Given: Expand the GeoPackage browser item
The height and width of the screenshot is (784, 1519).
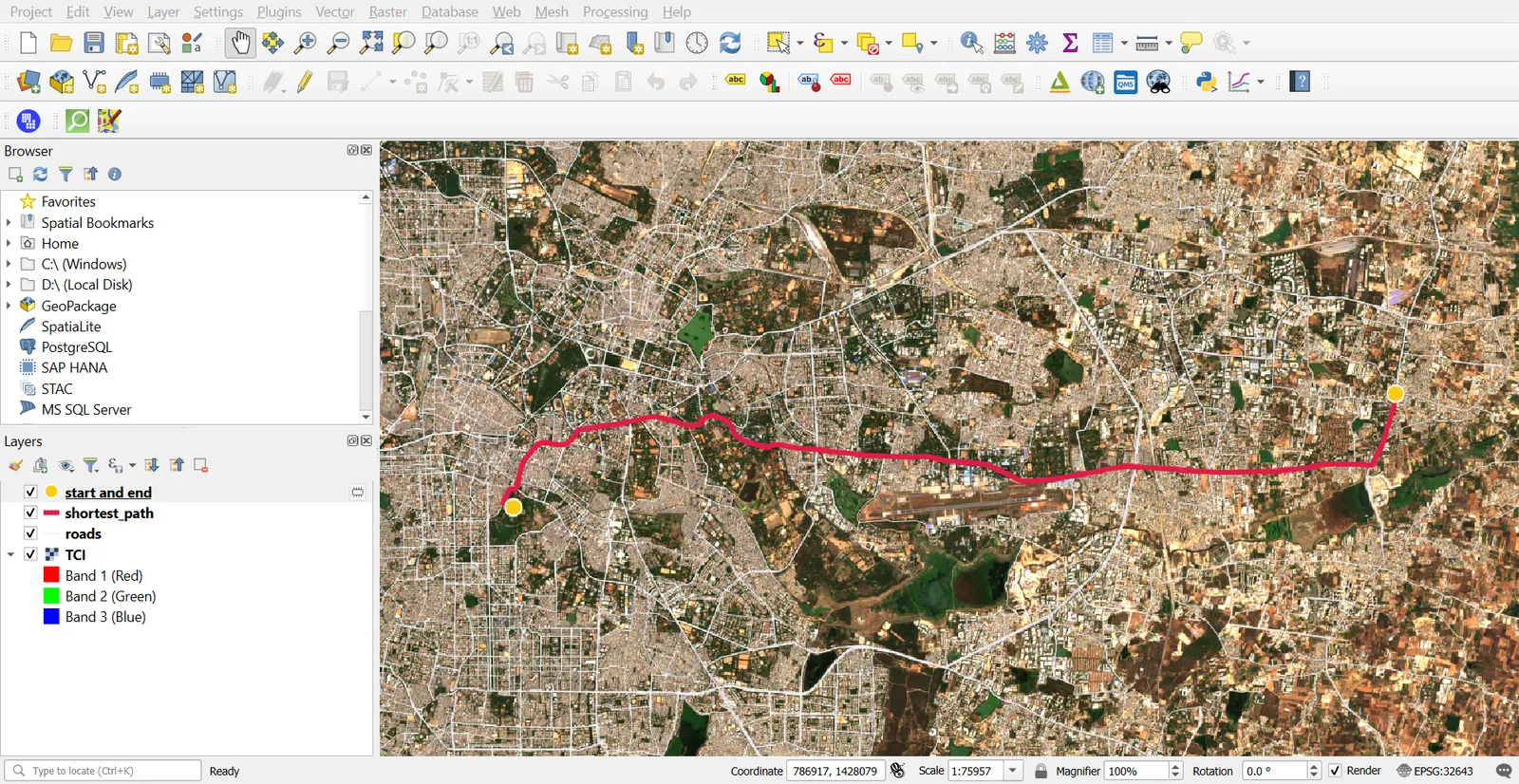Looking at the screenshot, I should (9, 306).
